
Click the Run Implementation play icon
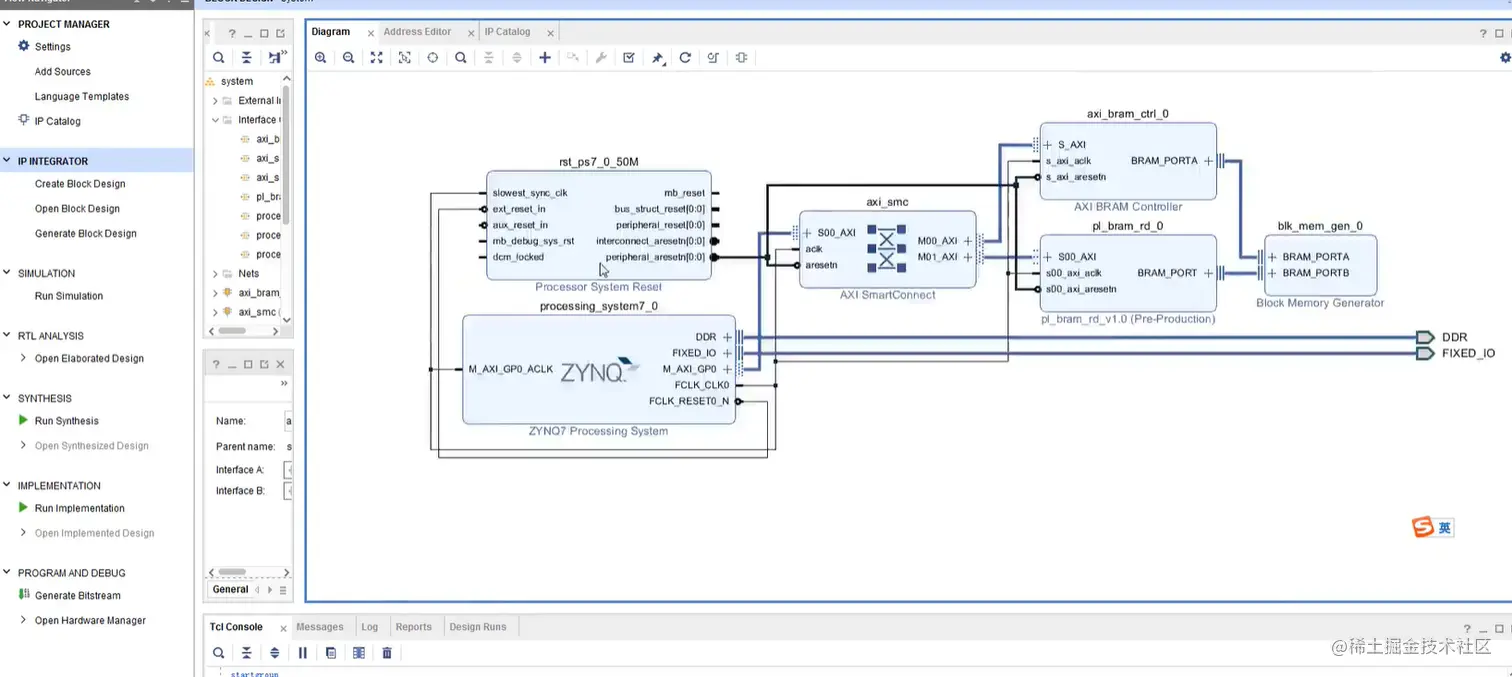click(x=24, y=508)
